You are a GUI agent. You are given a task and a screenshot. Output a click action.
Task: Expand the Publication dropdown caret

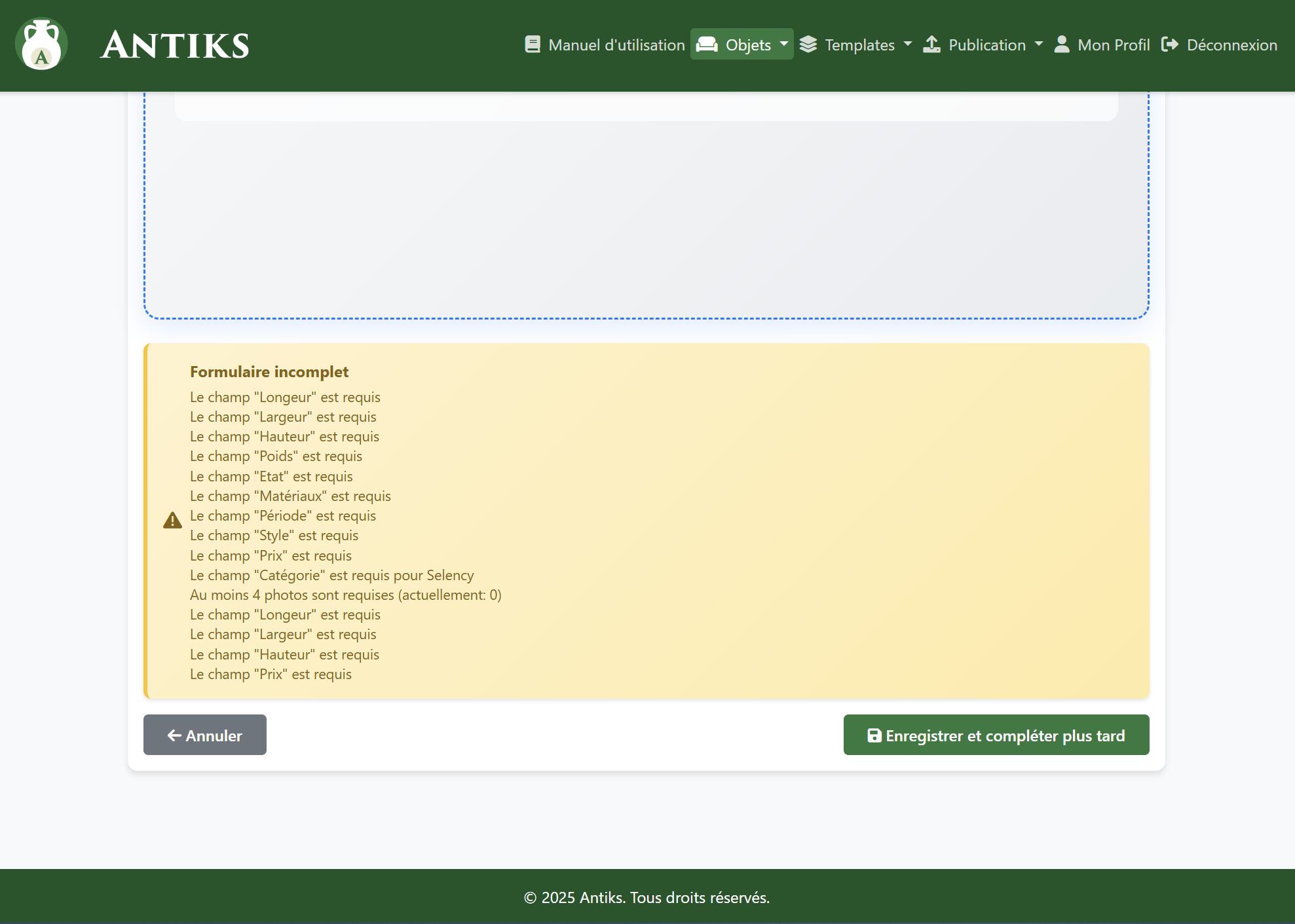1039,44
